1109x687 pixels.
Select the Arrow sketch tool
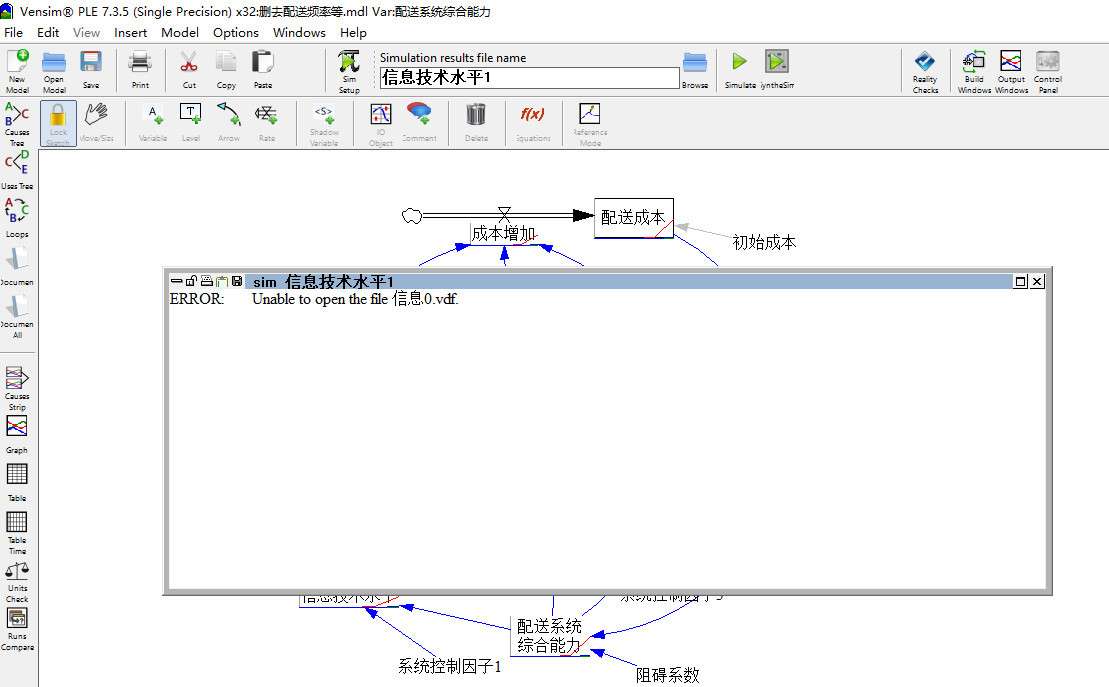[x=228, y=122]
